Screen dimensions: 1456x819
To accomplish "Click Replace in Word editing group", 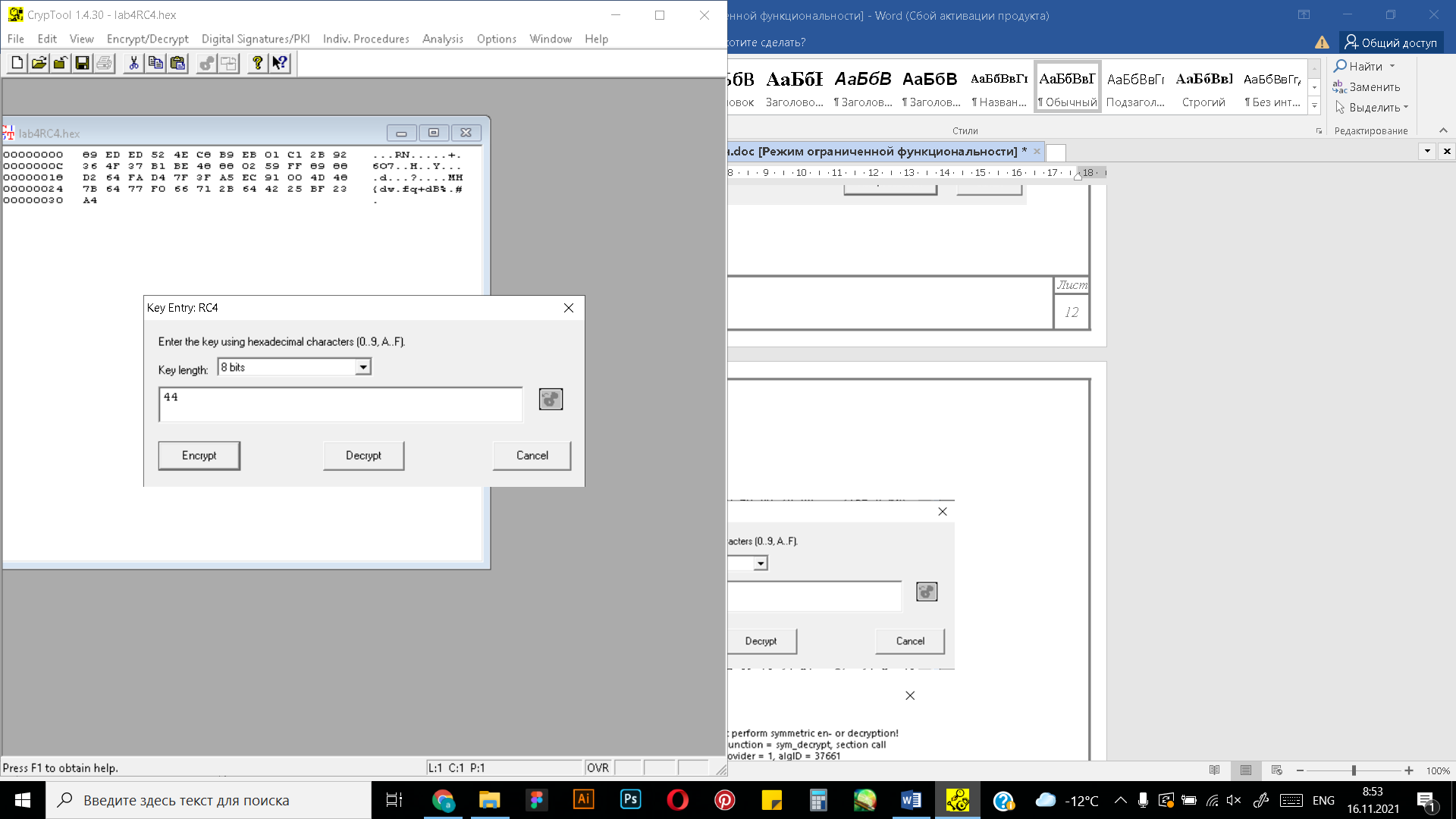I will click(1367, 87).
